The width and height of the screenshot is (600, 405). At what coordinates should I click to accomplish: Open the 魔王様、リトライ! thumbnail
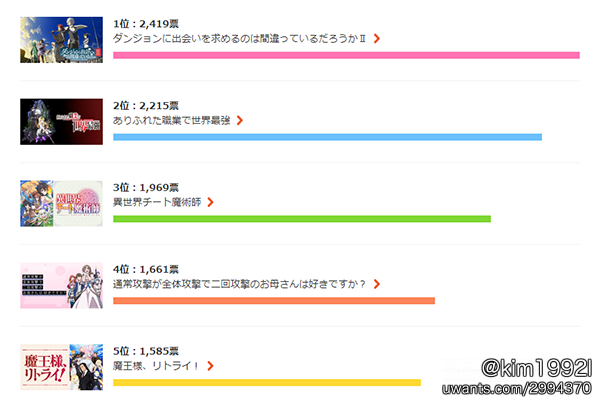point(62,367)
